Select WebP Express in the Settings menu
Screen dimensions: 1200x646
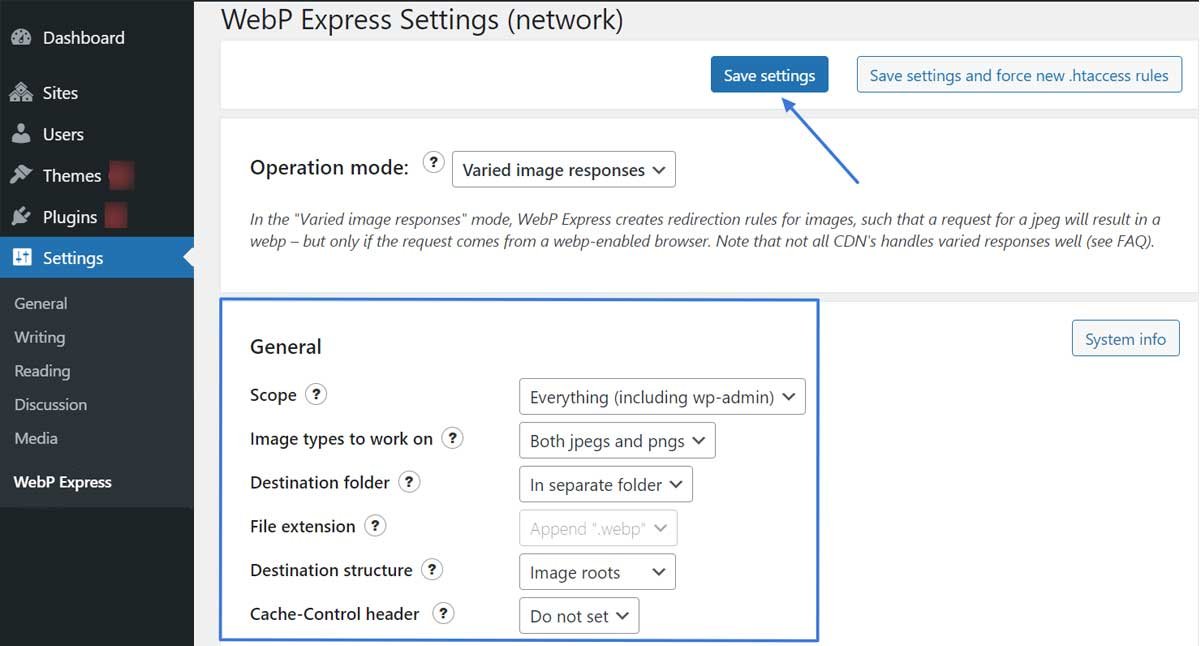[x=61, y=482]
